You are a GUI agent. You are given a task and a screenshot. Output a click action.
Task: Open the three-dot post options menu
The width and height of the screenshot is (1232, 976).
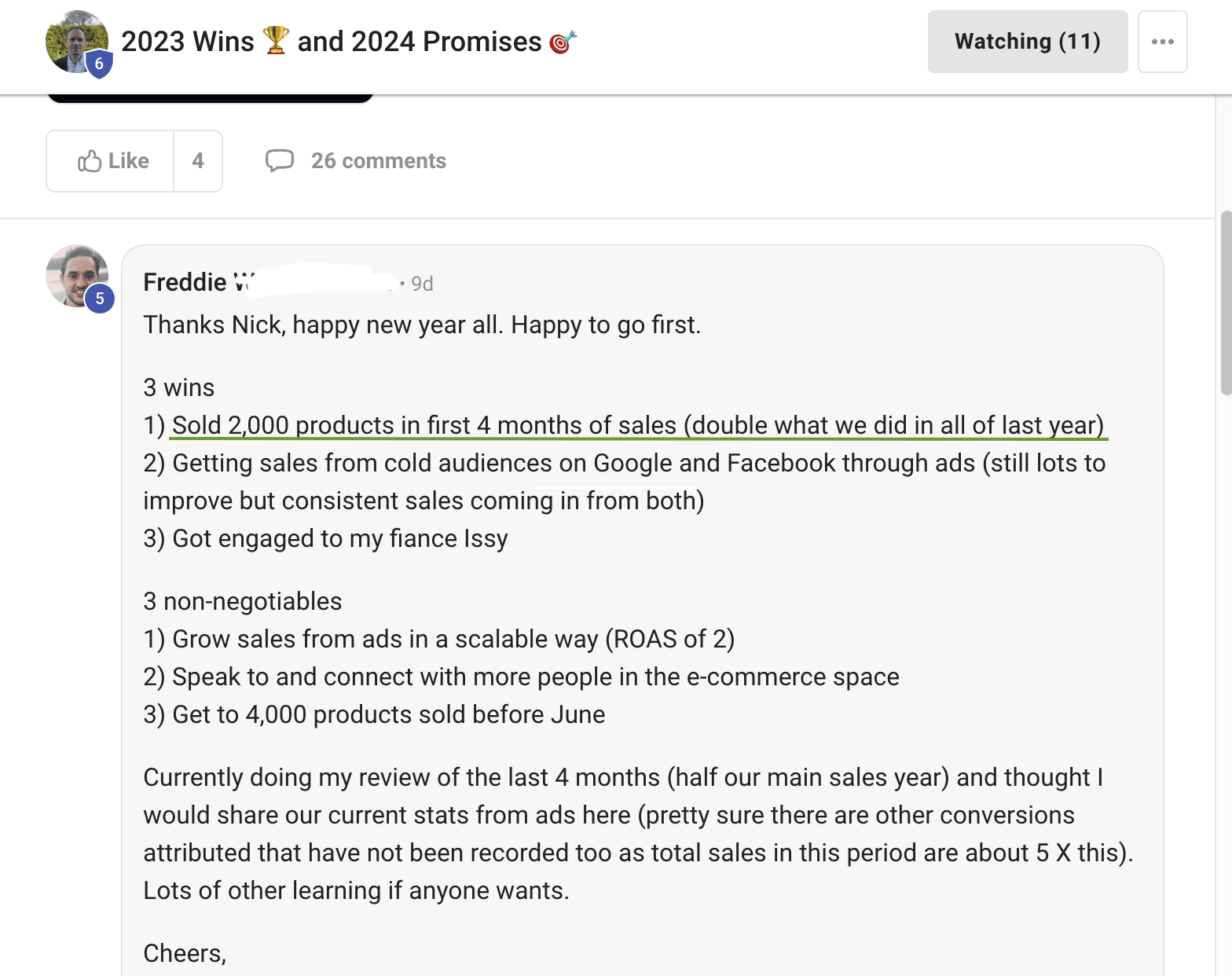pyautogui.click(x=1162, y=42)
